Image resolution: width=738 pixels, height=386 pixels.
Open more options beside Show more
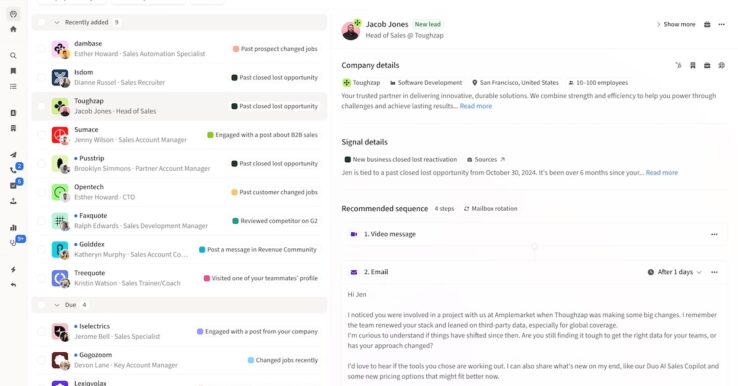click(x=722, y=24)
